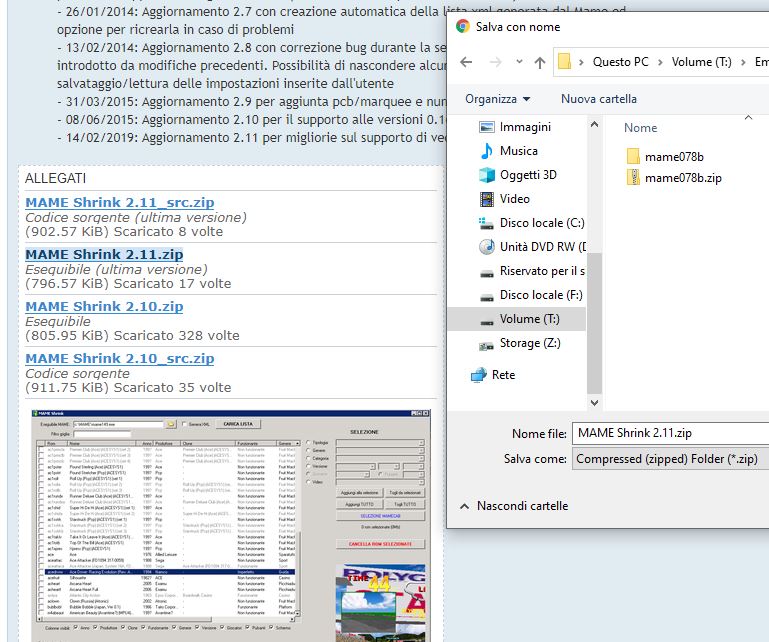Go up one folder level with the up arrow
Image resolution: width=769 pixels, height=642 pixels.
click(x=540, y=62)
